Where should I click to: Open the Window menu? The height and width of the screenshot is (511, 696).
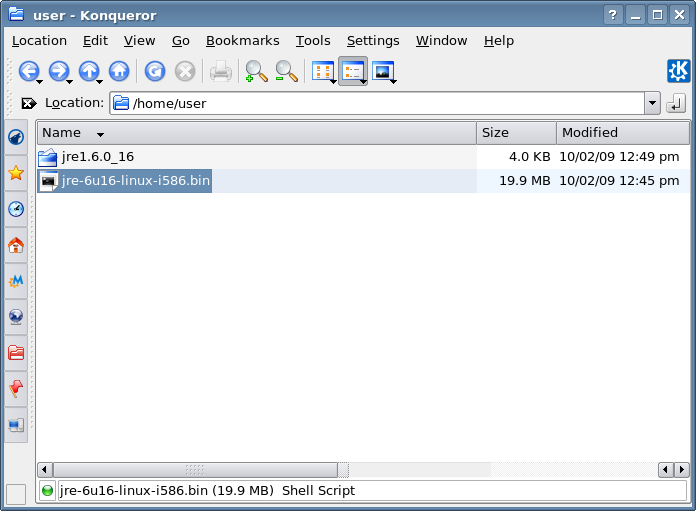(441, 41)
